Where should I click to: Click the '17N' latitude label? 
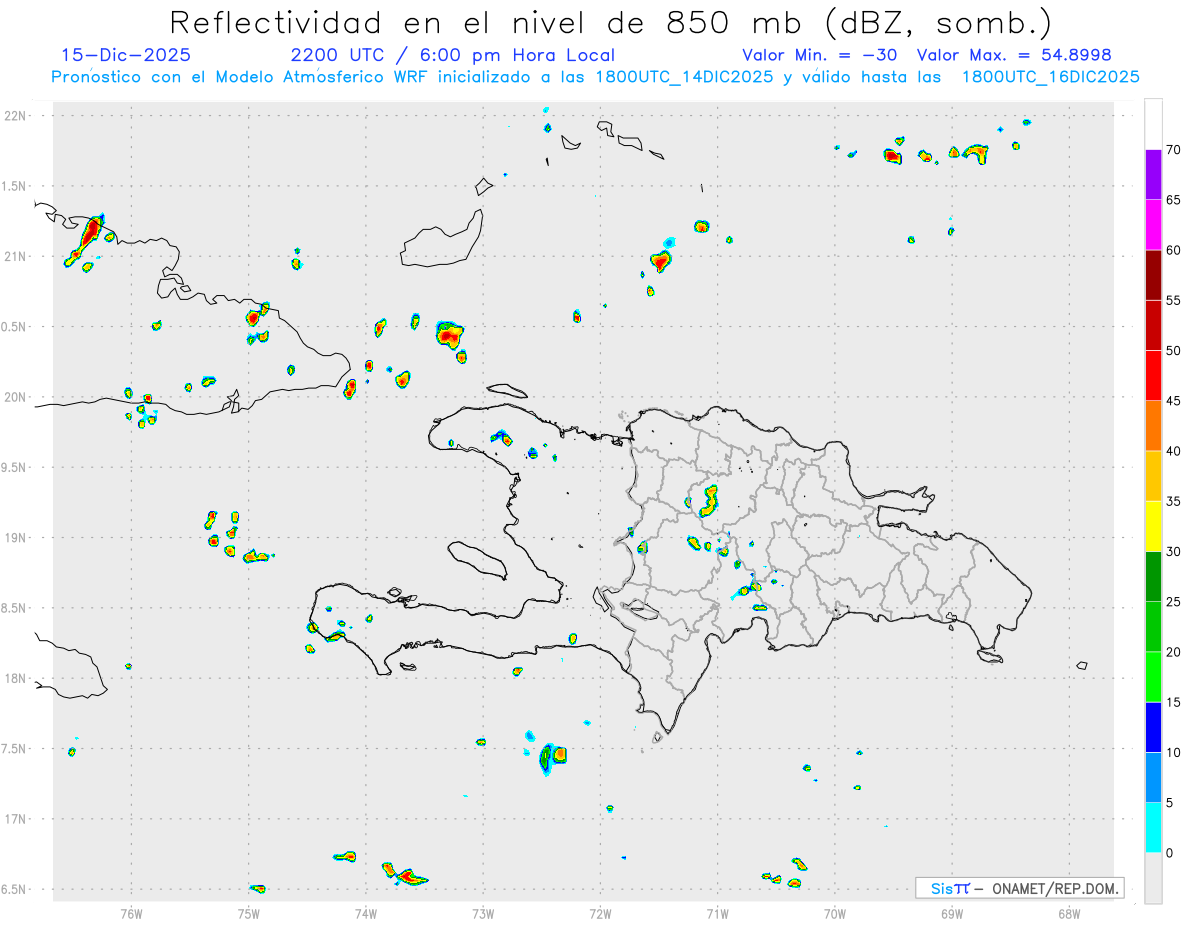click(x=17, y=819)
